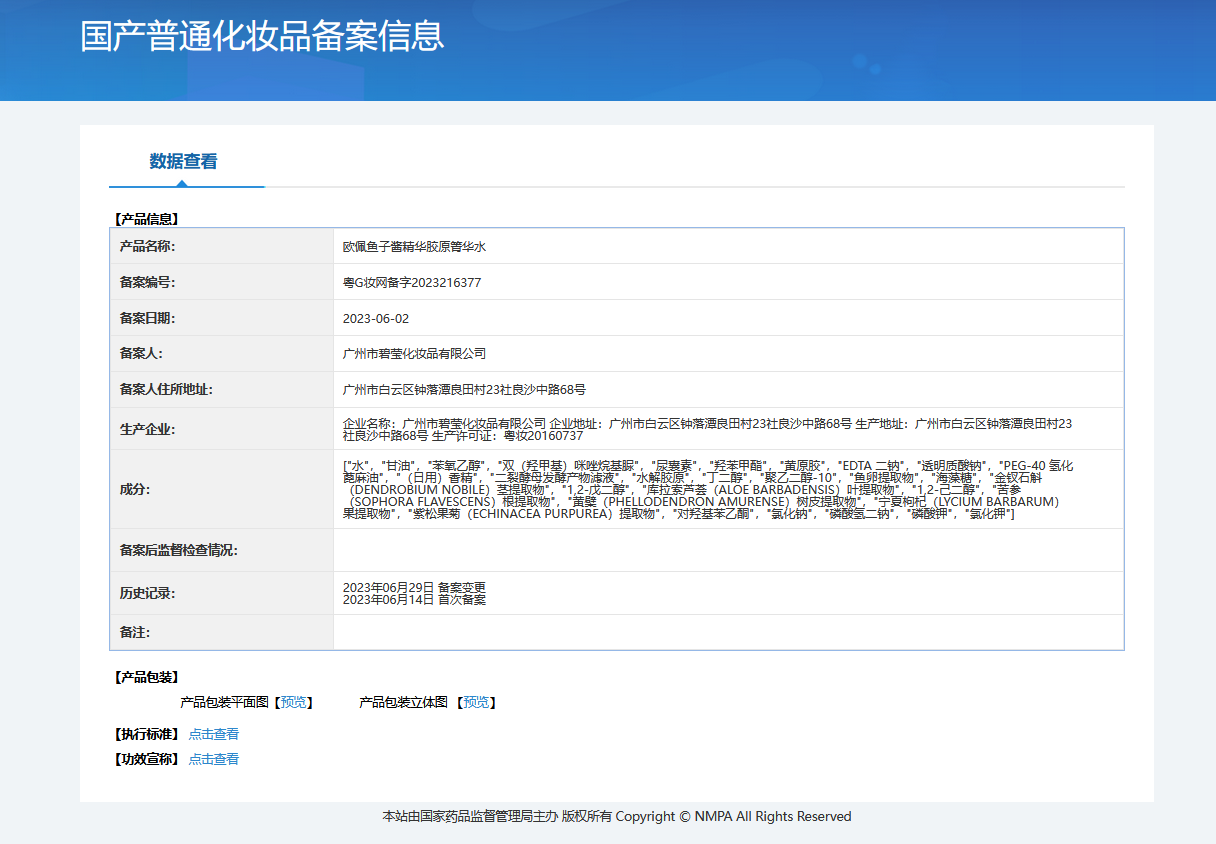The width and height of the screenshot is (1216, 844).
Task: Select the filing number 粤G妆网备字2023216377
Action: (411, 283)
